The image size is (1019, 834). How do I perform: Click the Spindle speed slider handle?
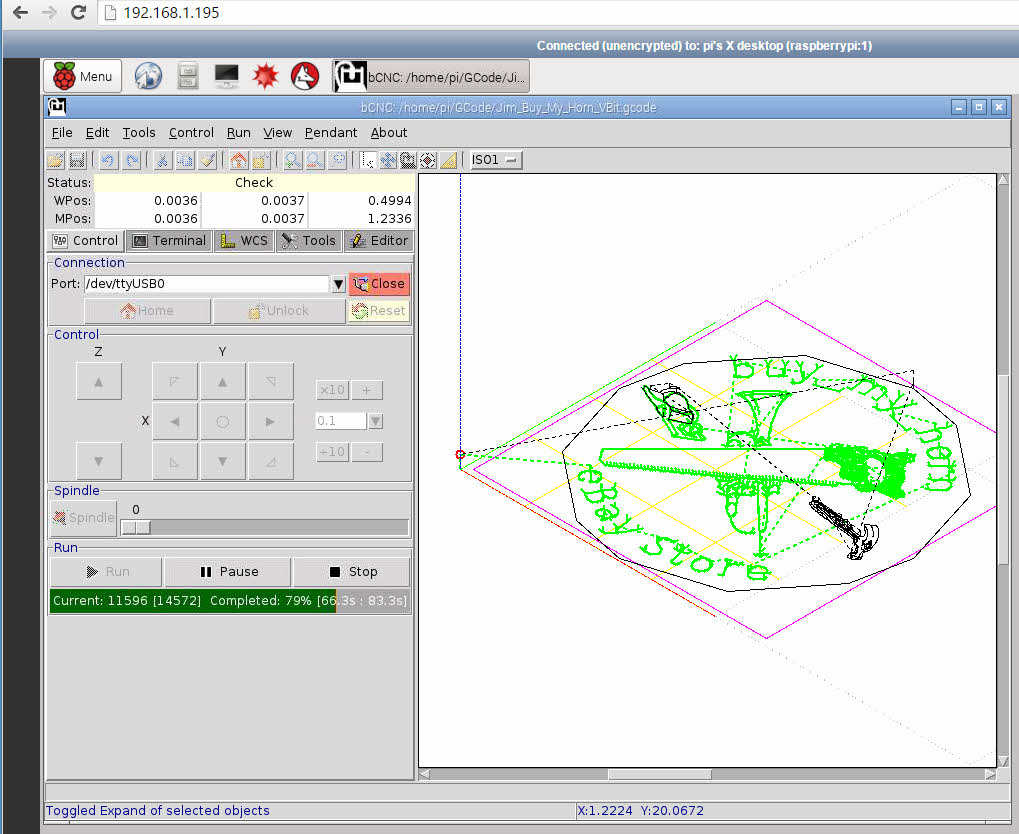pos(136,527)
